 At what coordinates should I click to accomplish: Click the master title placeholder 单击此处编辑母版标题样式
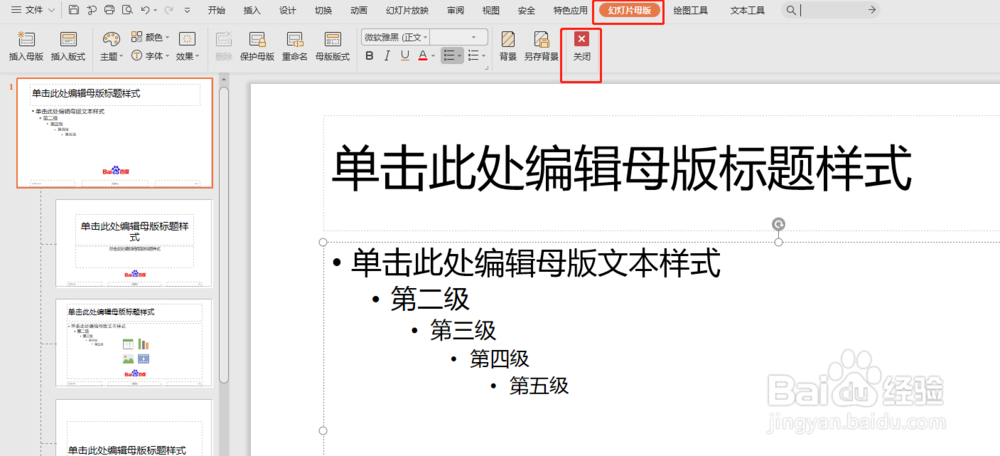click(621, 168)
